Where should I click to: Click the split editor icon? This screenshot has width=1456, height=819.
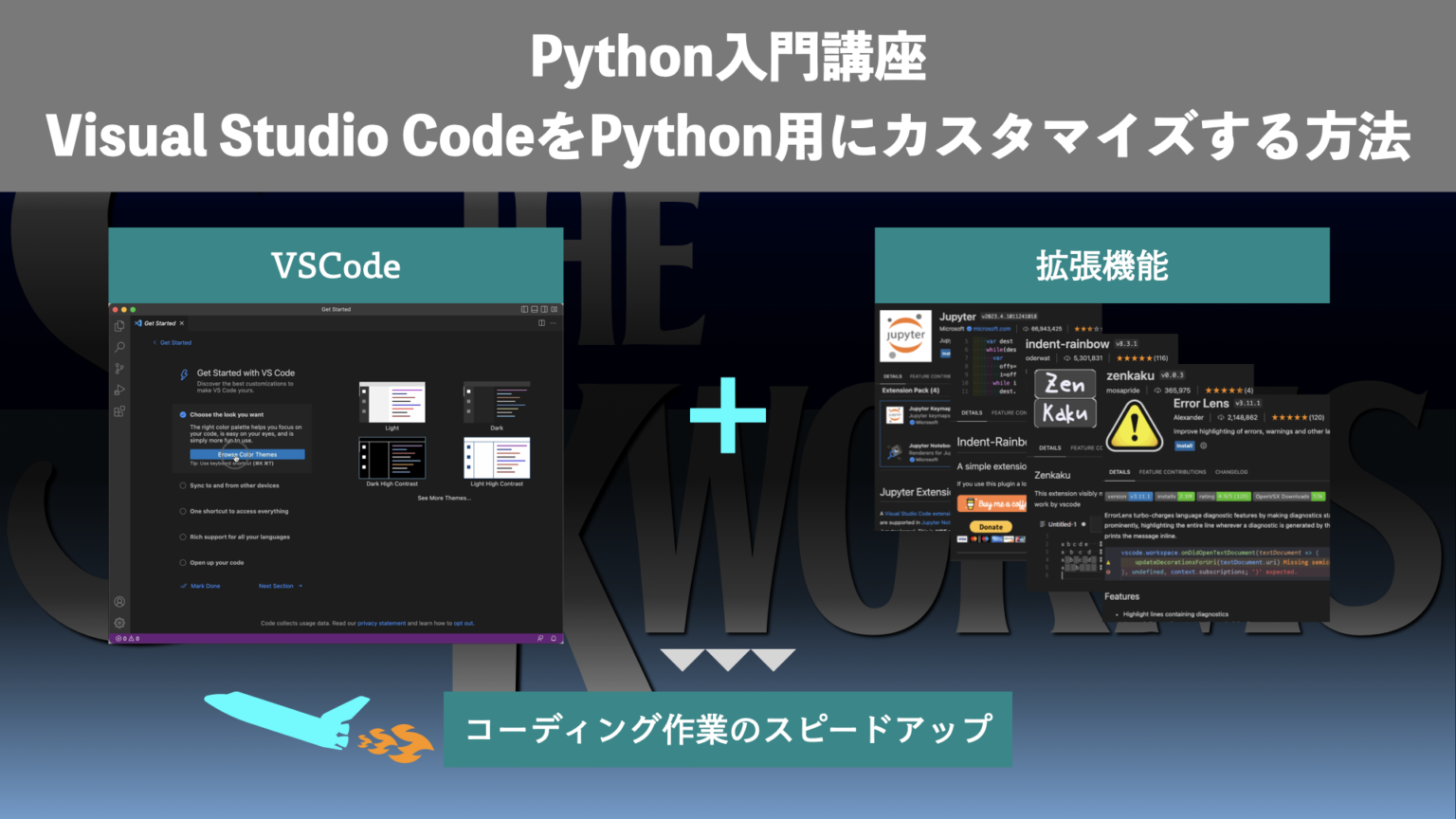point(542,323)
